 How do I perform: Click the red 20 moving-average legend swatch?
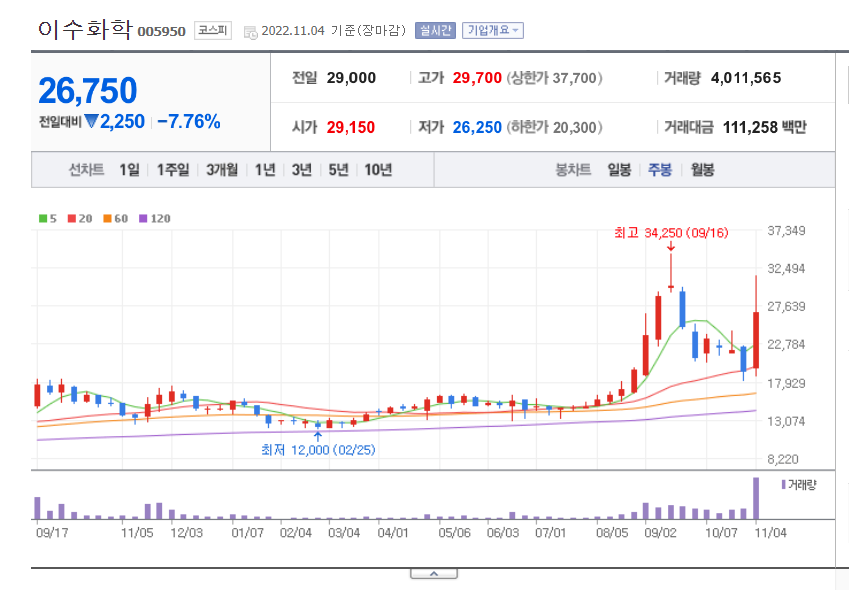pyautogui.click(x=71, y=219)
